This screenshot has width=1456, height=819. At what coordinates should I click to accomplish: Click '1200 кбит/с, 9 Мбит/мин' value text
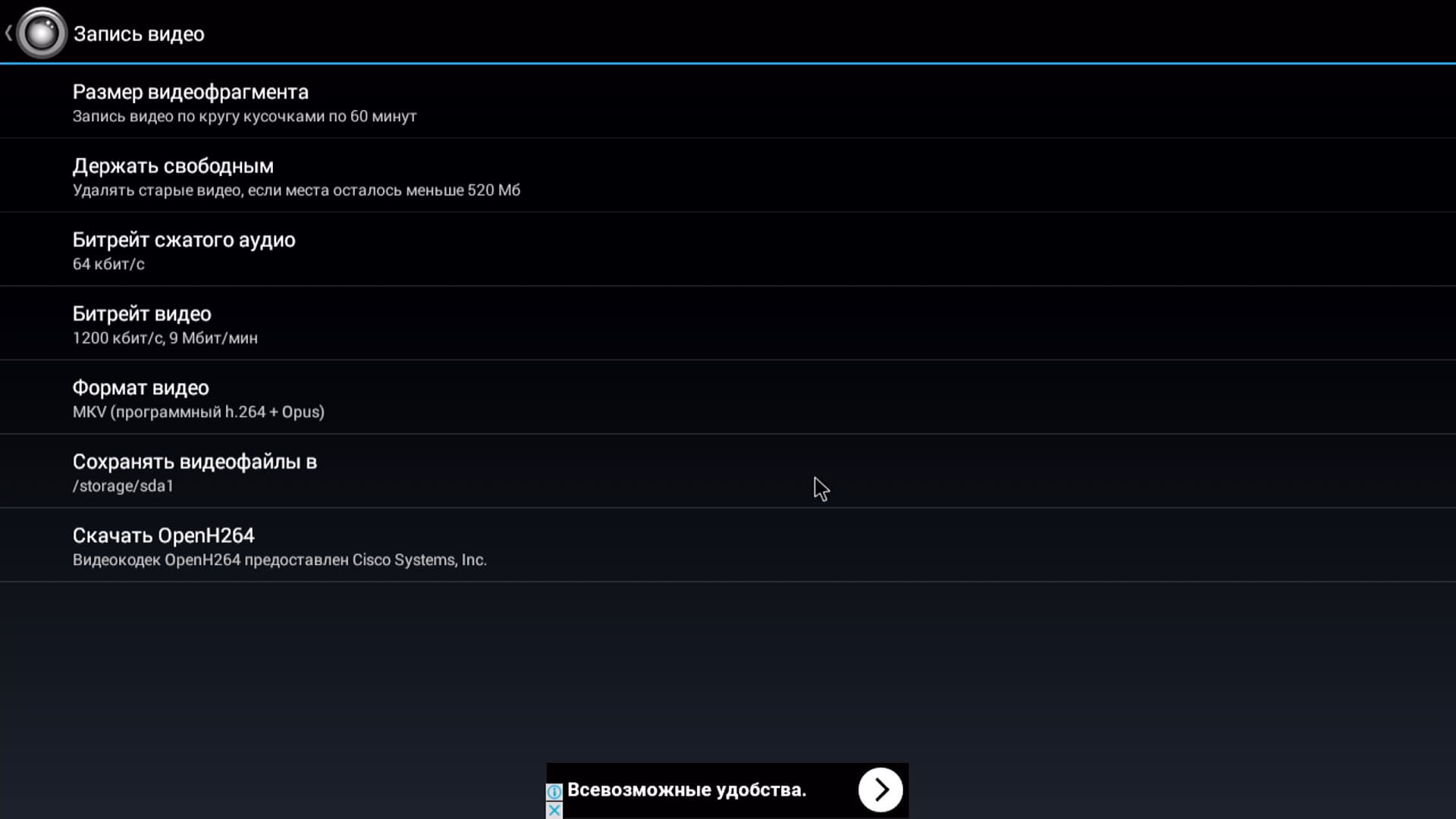[x=165, y=338]
